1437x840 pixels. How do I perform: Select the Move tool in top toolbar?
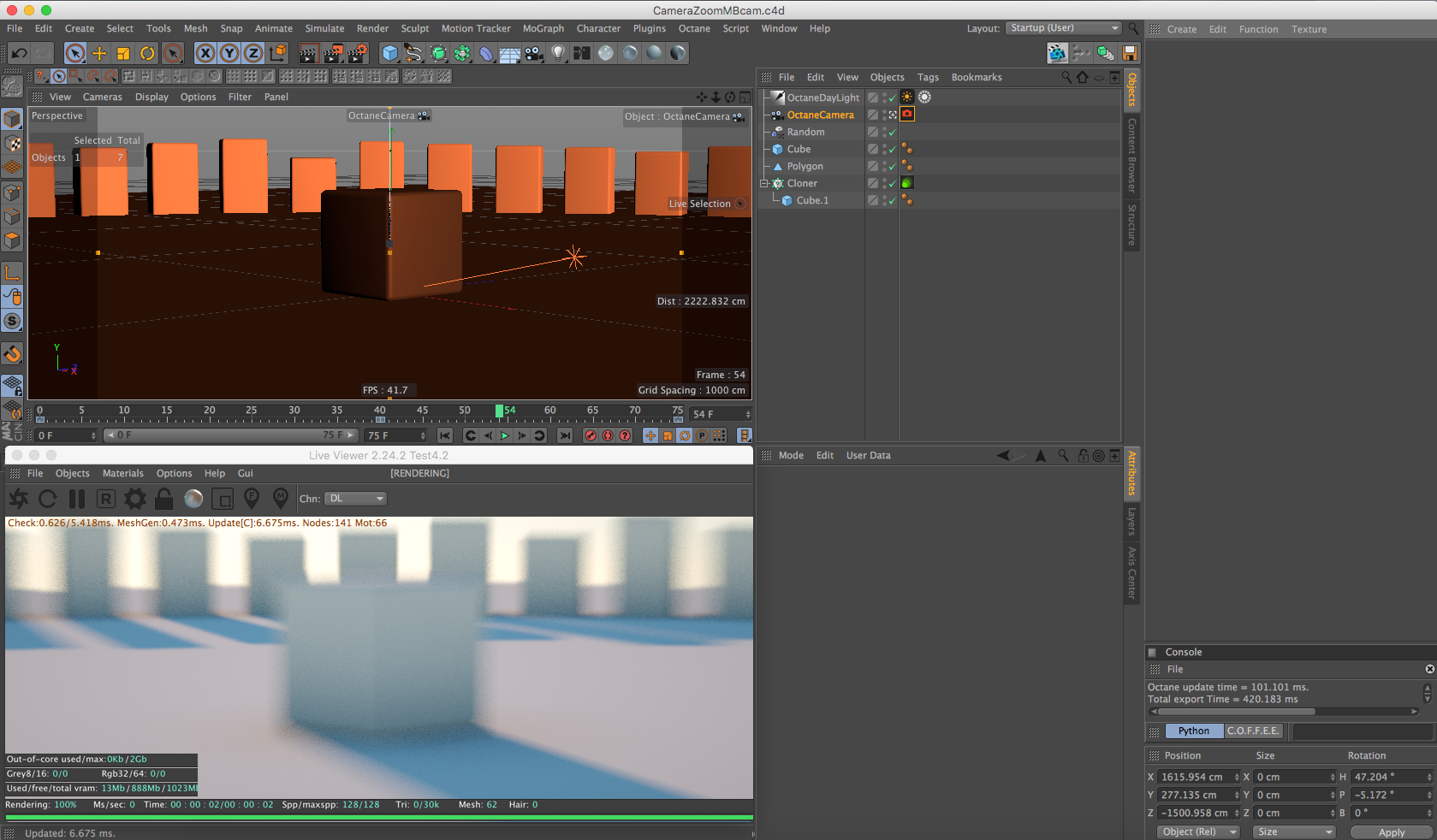click(x=99, y=53)
